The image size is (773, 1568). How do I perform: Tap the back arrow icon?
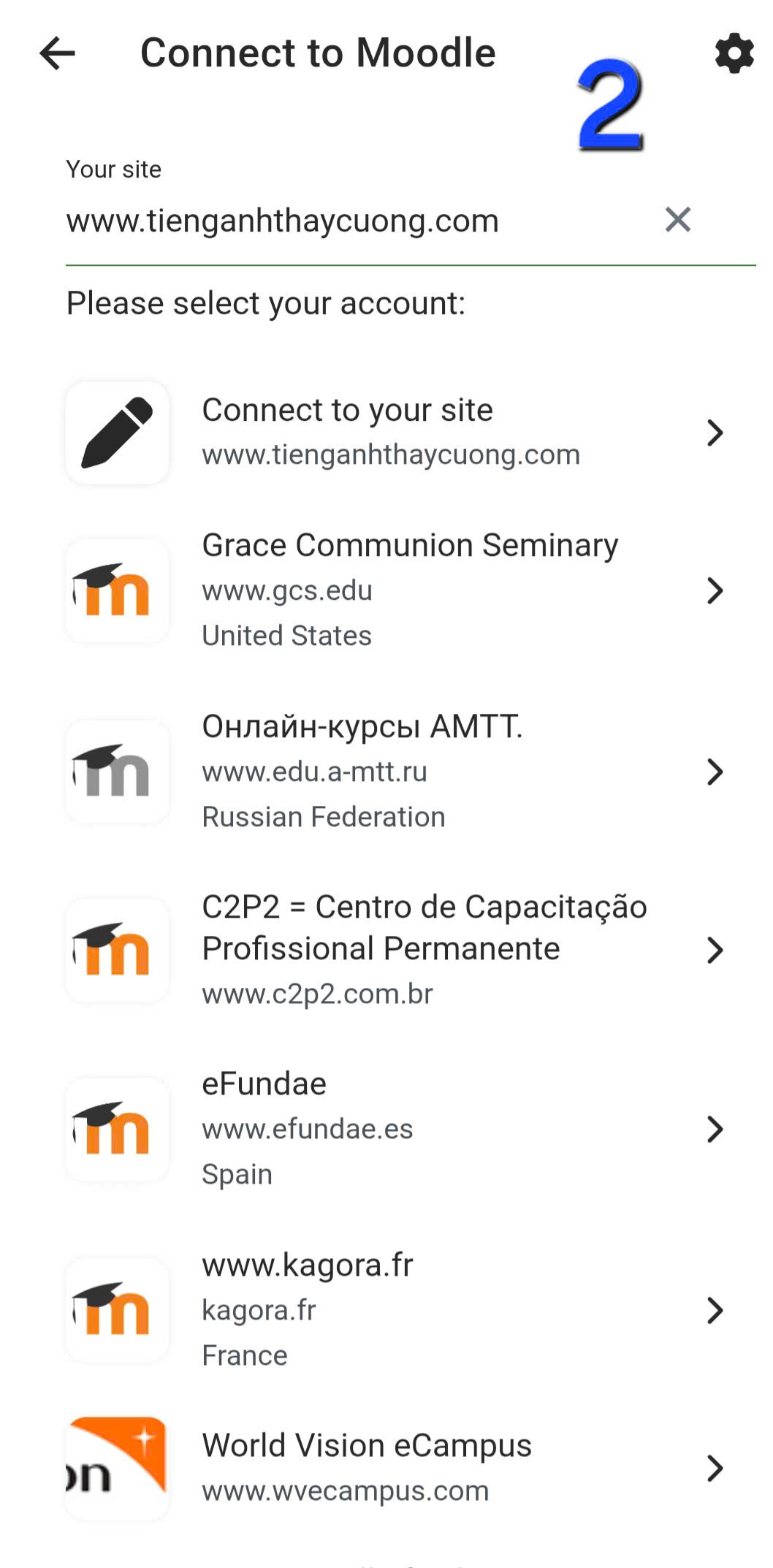tap(57, 53)
